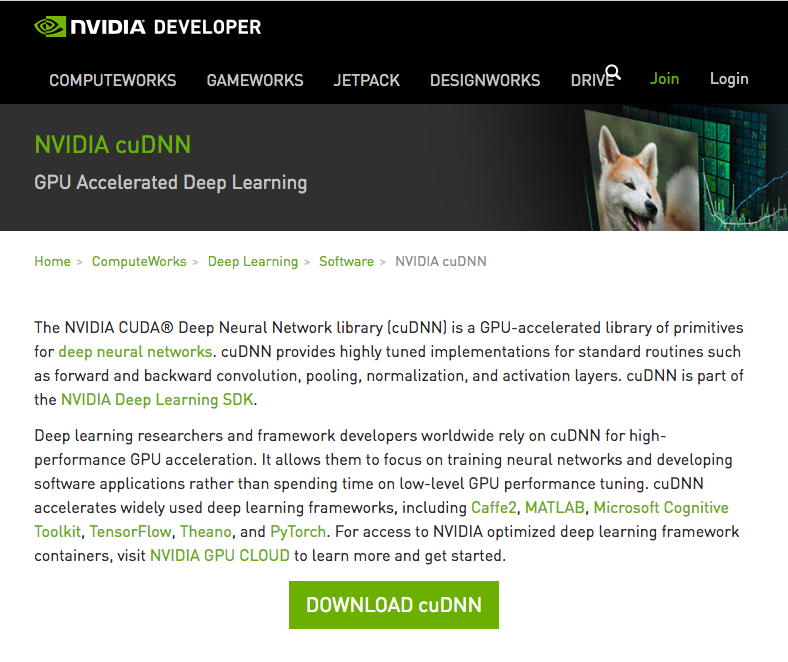Open the deep neural networks link
Viewport: 788px width, 662px height.
click(135, 351)
